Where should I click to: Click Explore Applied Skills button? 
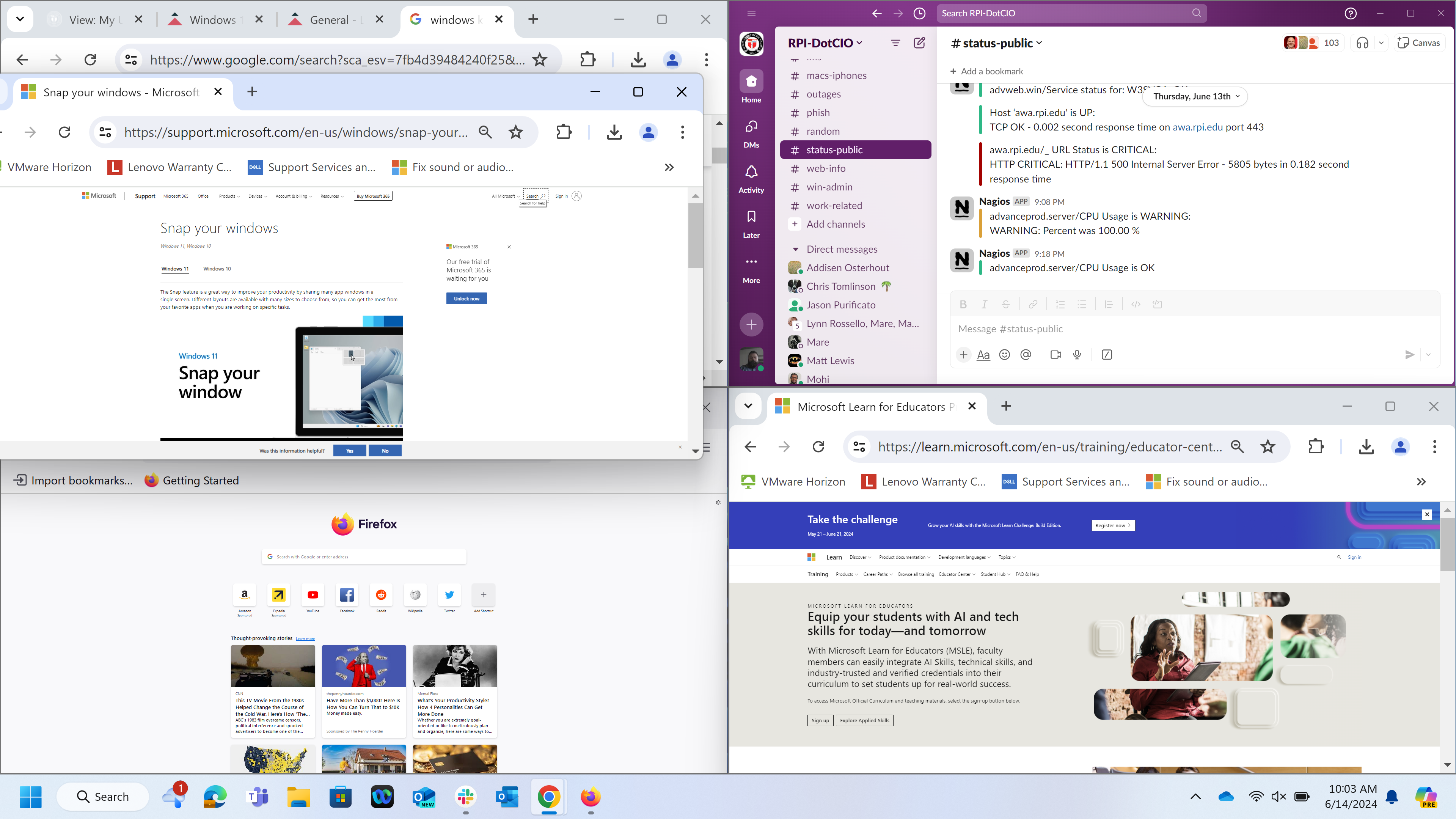point(864,720)
